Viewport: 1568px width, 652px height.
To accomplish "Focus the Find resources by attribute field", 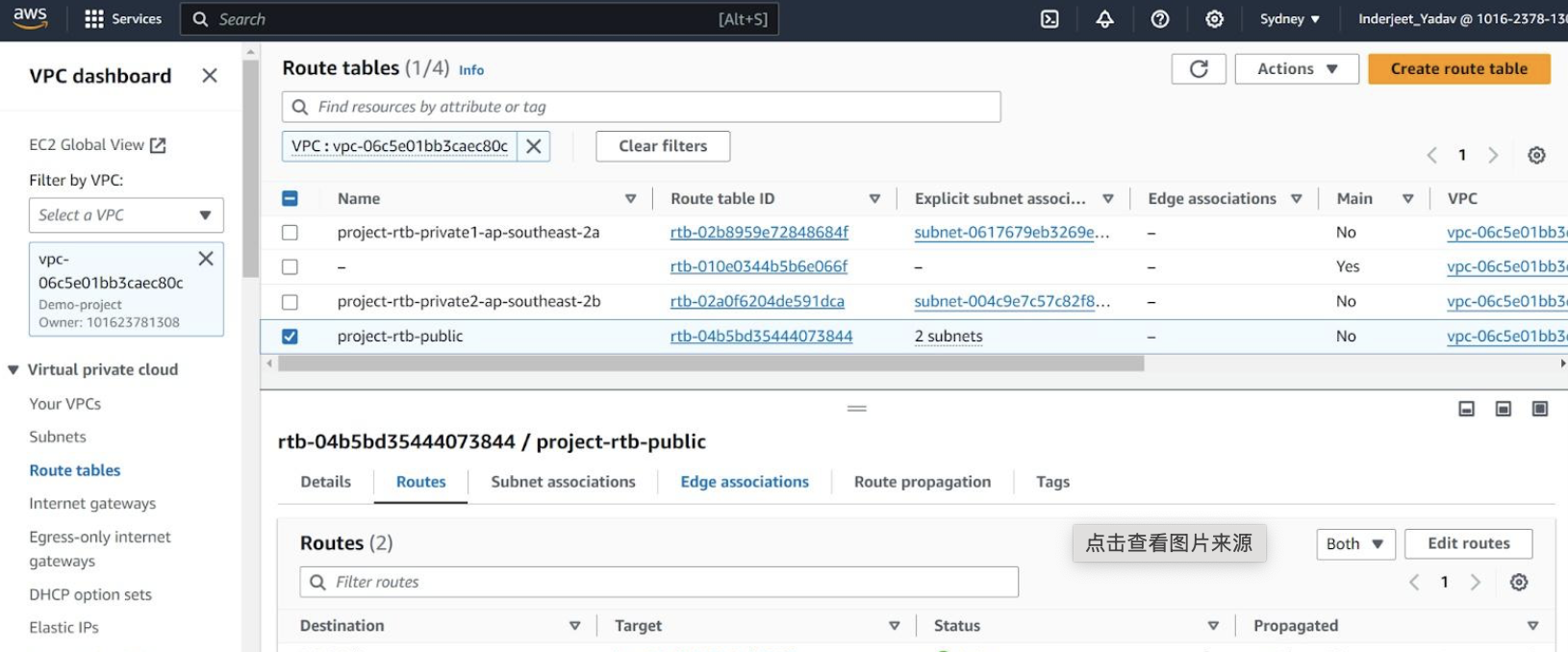I will click(641, 107).
